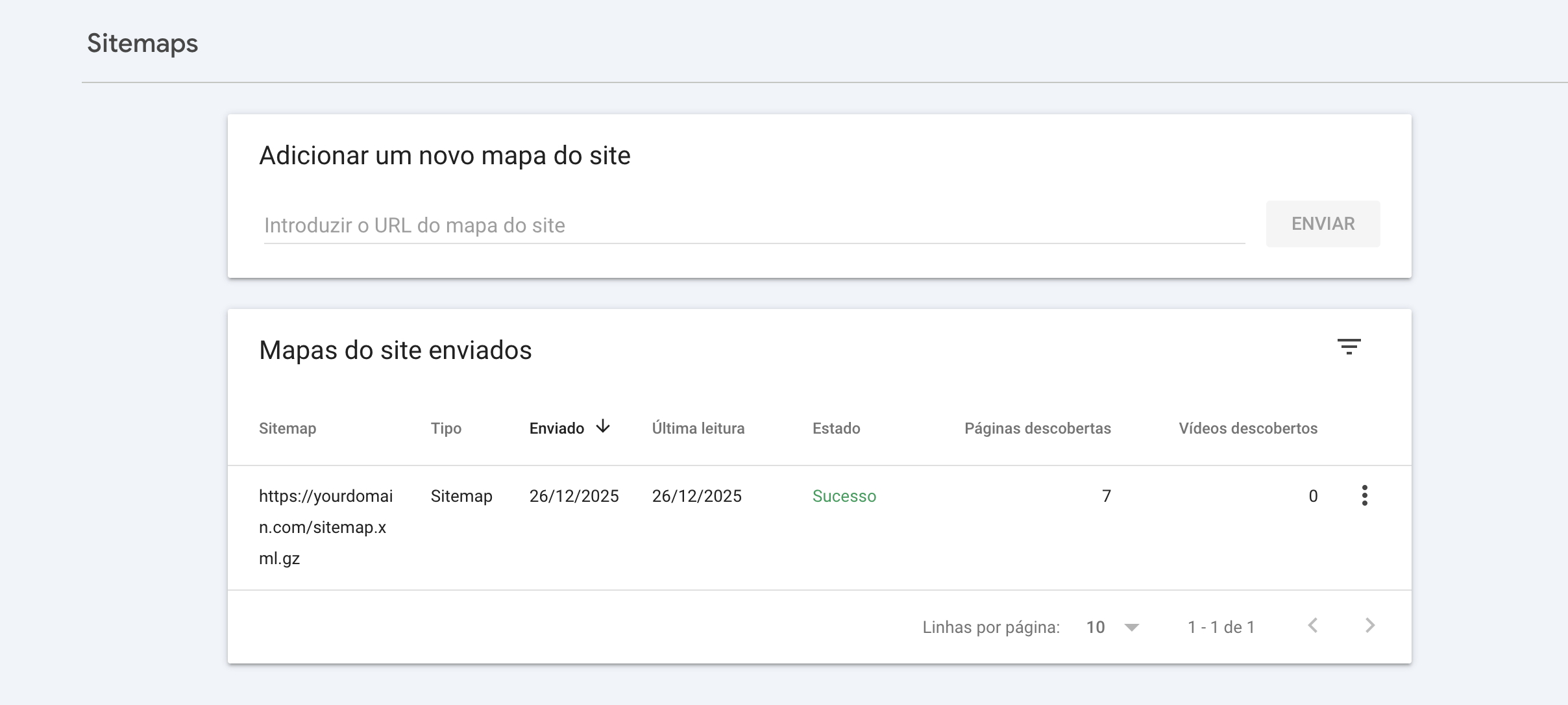Change rows per page via the 10 selector
The width and height of the screenshot is (1568, 705).
click(1095, 626)
